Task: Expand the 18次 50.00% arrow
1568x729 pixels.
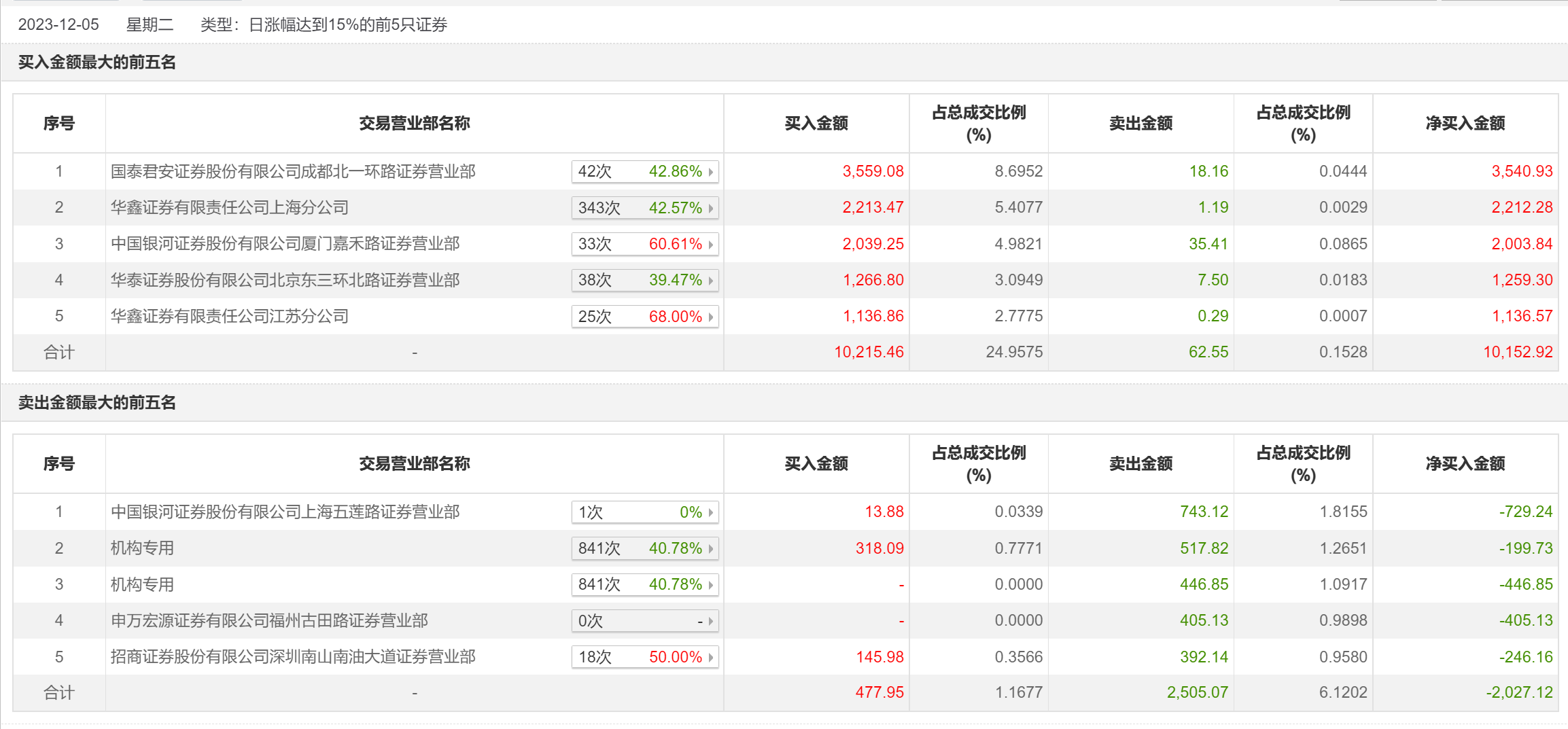Action: coord(711,656)
